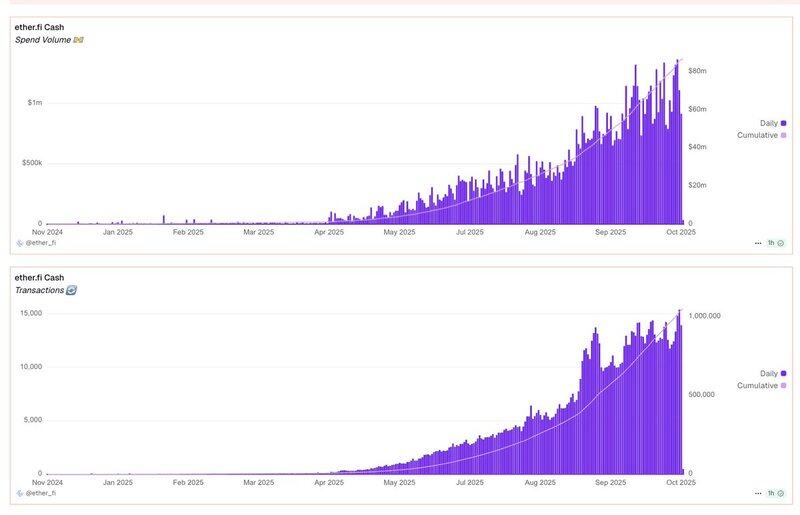Screen dimensions: 800x515
Task: Open the @ether_fi author link under Transactions
Action: [x=41, y=493]
